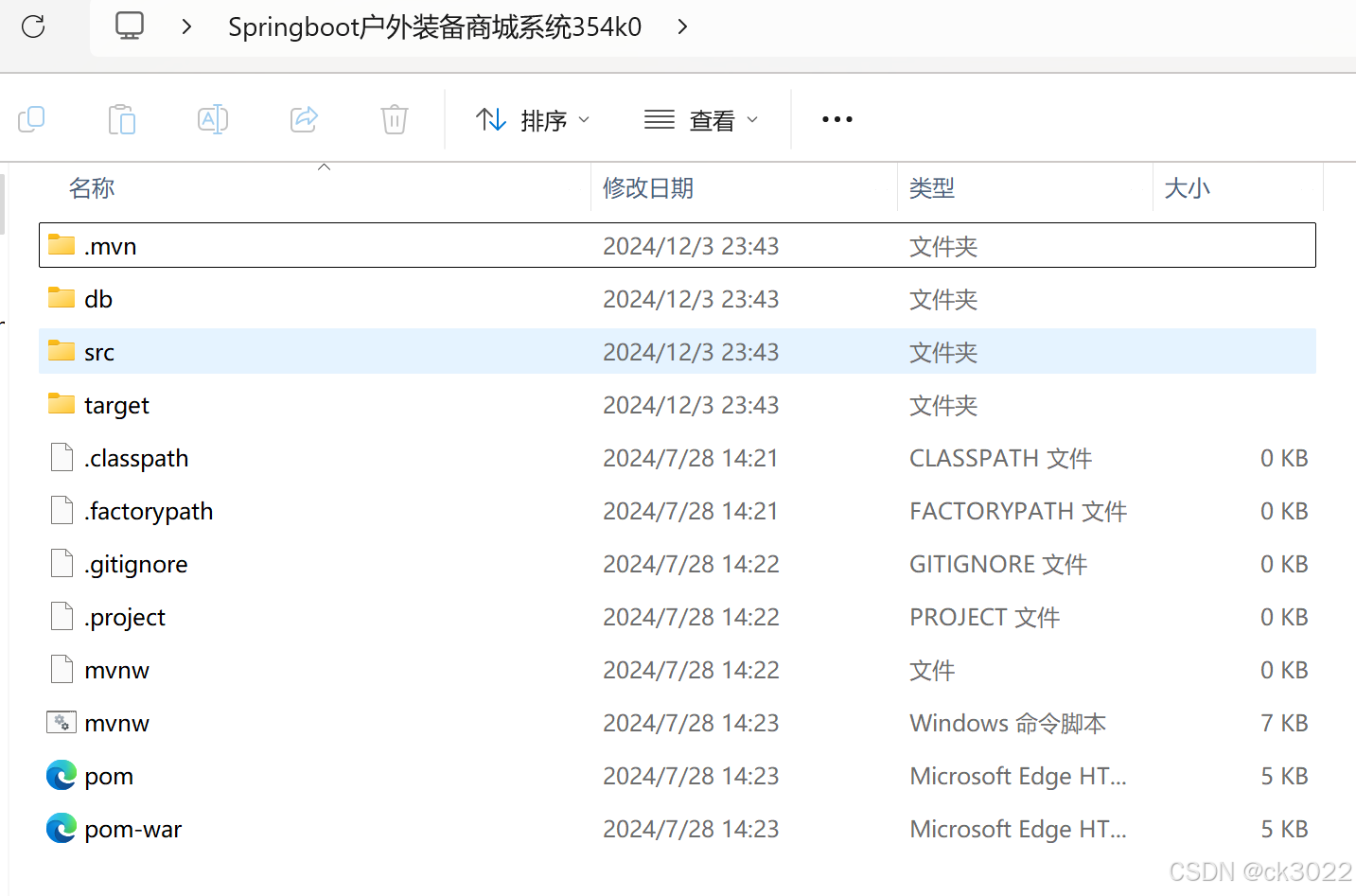Click the Refresh icon in address bar
This screenshot has width=1356, height=896.
[33, 26]
